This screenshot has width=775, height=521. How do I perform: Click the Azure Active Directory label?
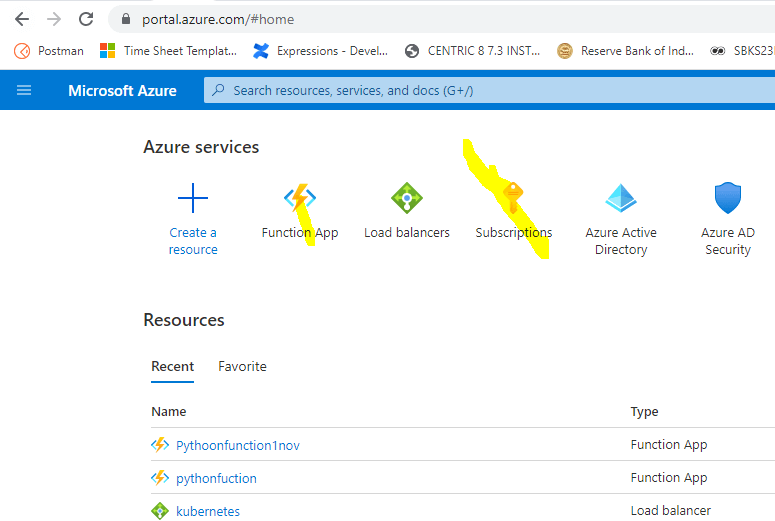(621, 241)
